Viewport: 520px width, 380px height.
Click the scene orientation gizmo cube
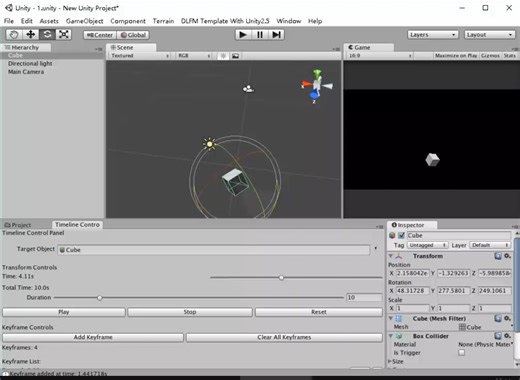[317, 85]
